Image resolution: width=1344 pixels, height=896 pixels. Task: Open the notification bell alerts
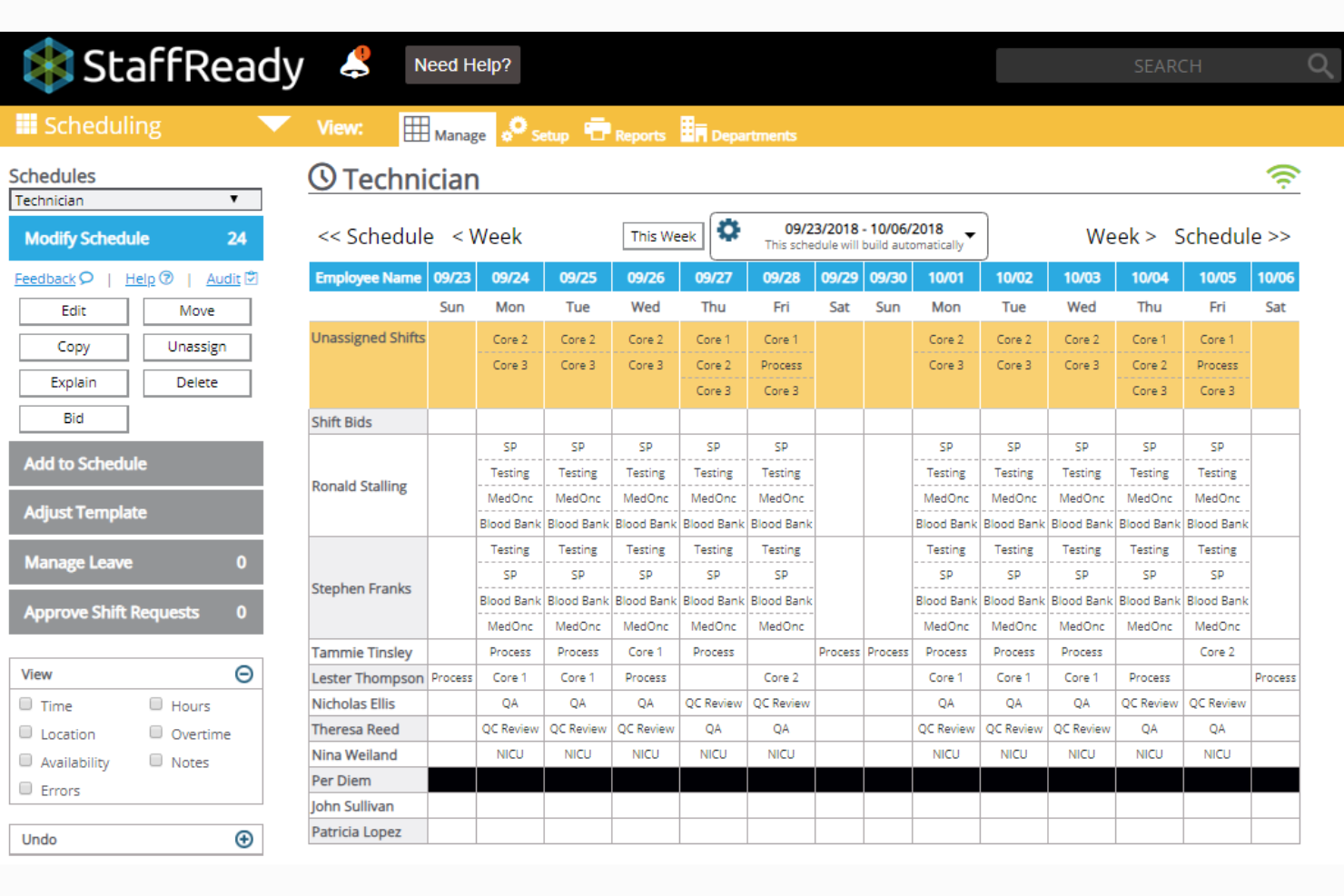[355, 64]
